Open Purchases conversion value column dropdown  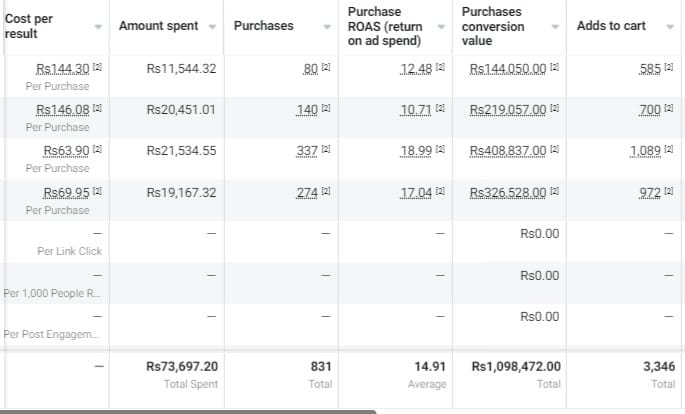click(556, 26)
